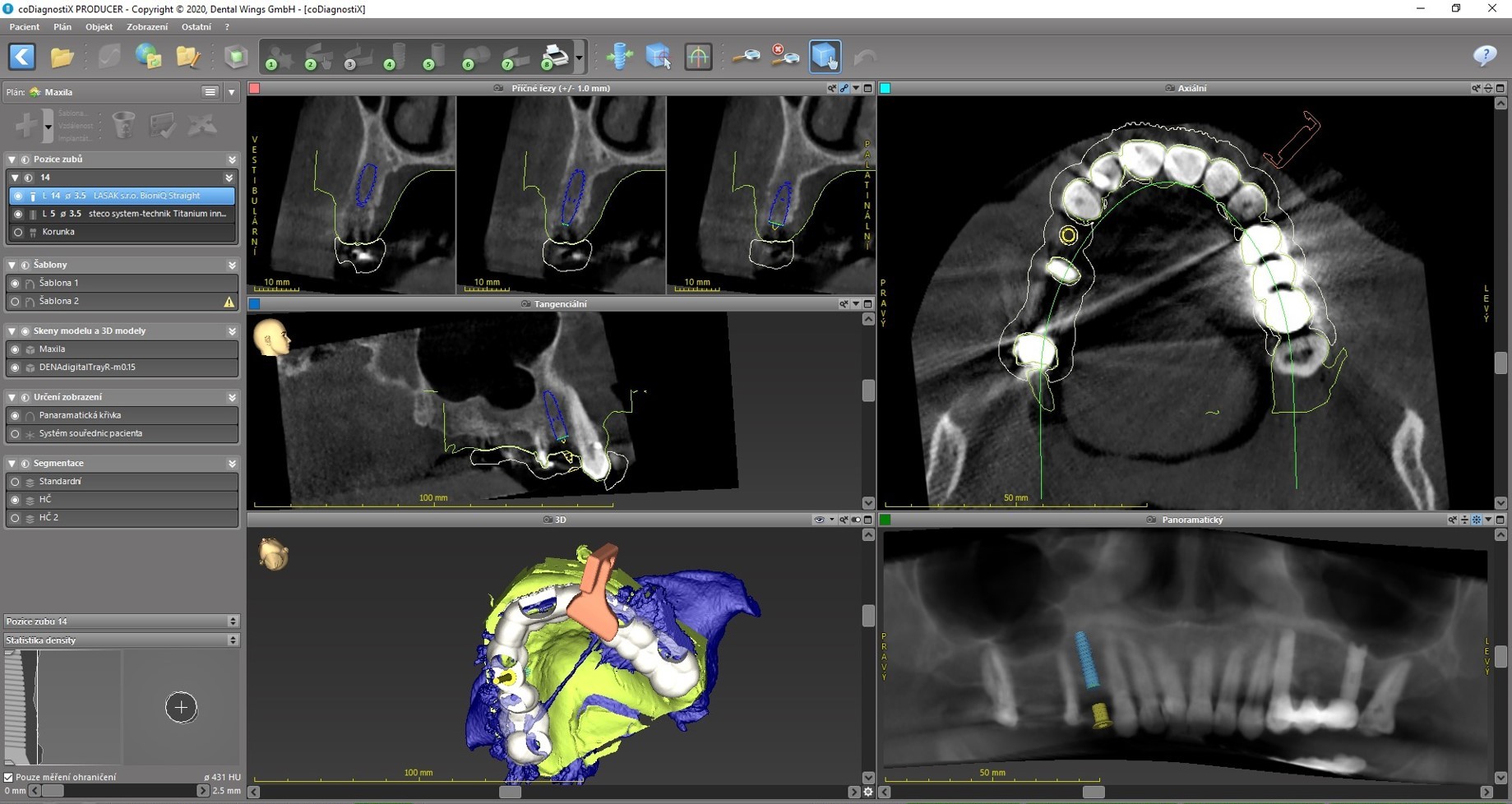The width and height of the screenshot is (1512, 804).
Task: Click the align implant toolbar icon
Action: (x=619, y=57)
